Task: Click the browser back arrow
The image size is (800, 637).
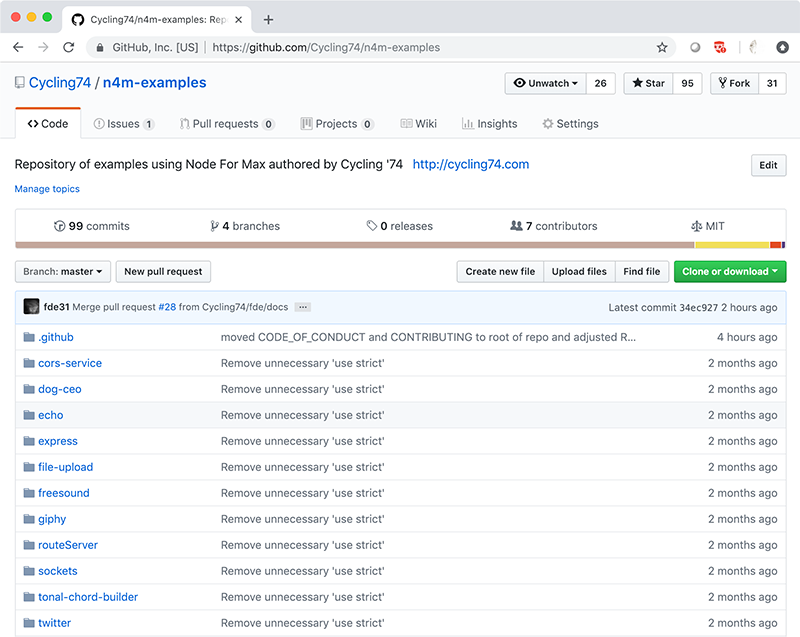Action: click(x=18, y=47)
